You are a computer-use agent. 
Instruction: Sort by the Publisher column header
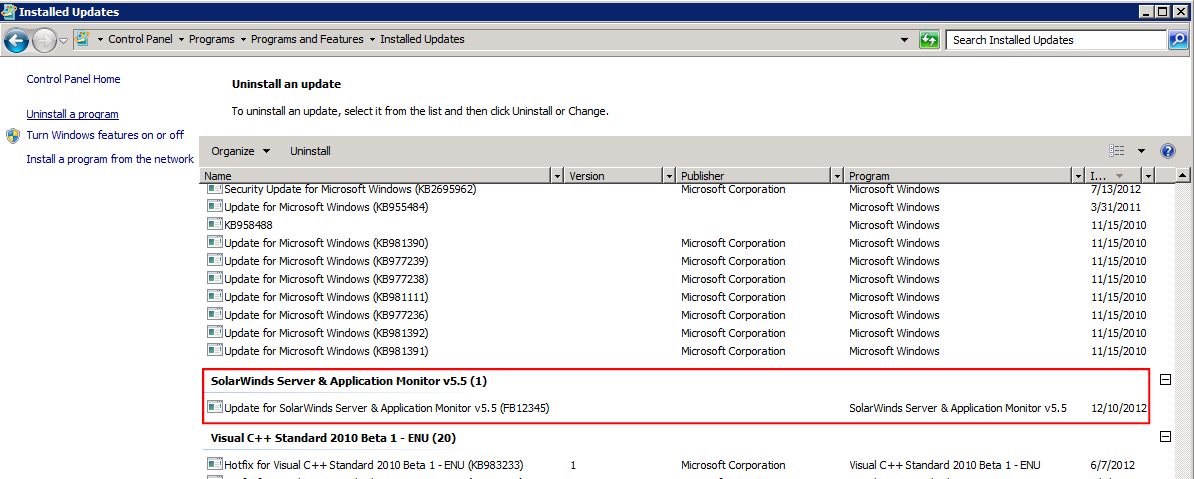click(x=754, y=176)
